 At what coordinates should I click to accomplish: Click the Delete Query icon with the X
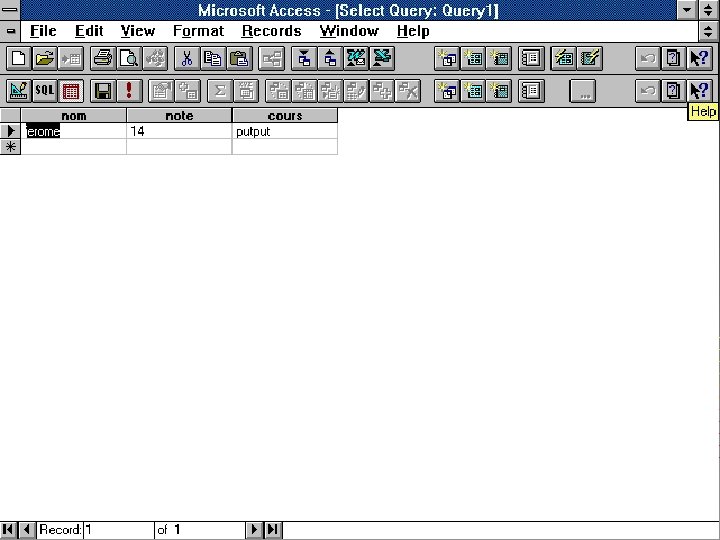(408, 91)
